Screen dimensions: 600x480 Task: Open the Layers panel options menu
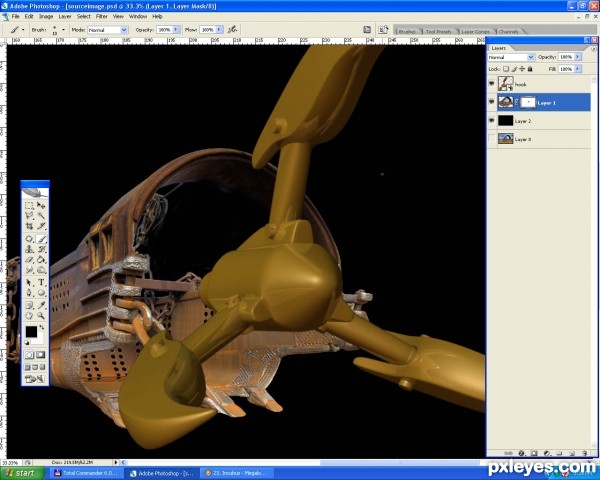593,49
